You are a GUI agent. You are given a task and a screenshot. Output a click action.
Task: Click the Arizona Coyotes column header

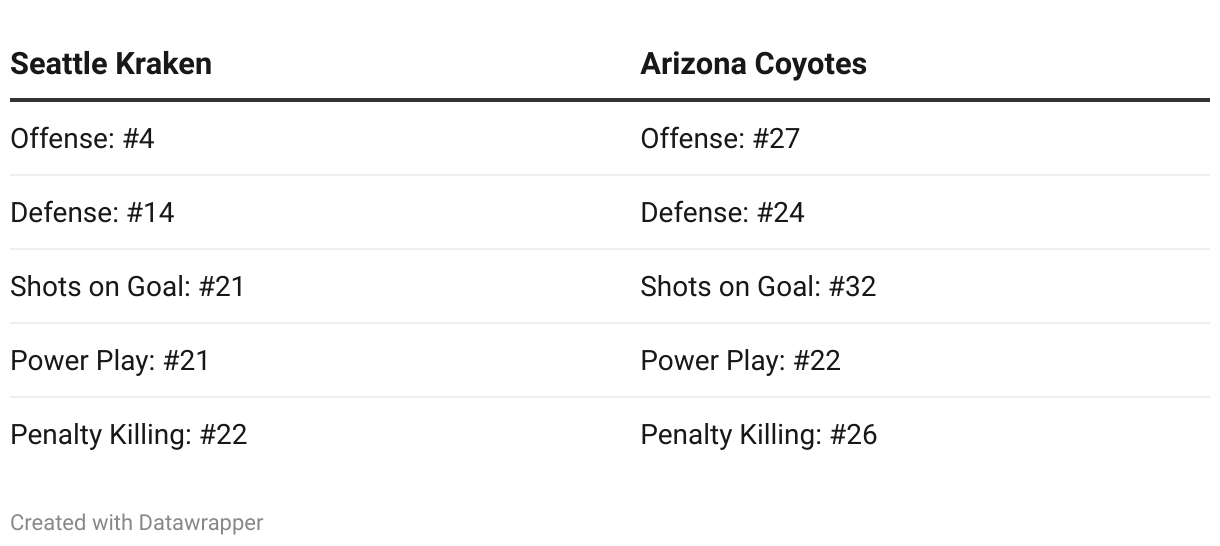(x=753, y=64)
